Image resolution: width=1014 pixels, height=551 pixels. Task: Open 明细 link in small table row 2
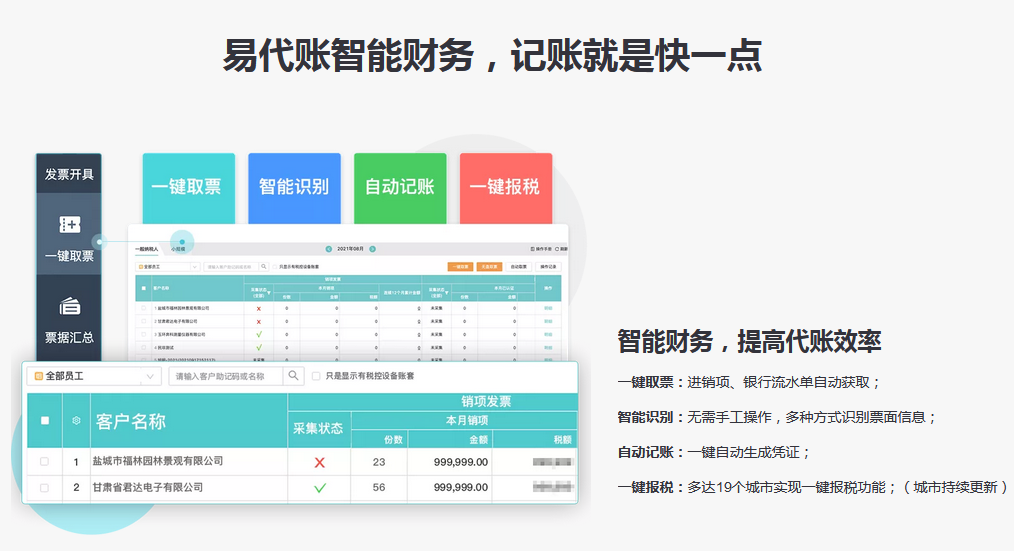click(548, 321)
